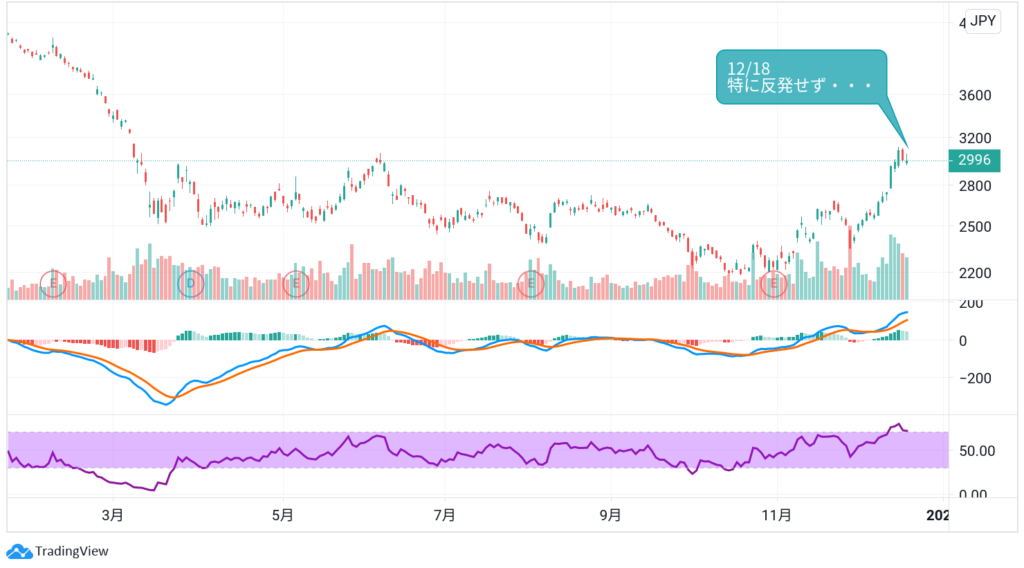Click the E earnings marker near 11月
This screenshot has width=1024, height=568.
point(774,284)
